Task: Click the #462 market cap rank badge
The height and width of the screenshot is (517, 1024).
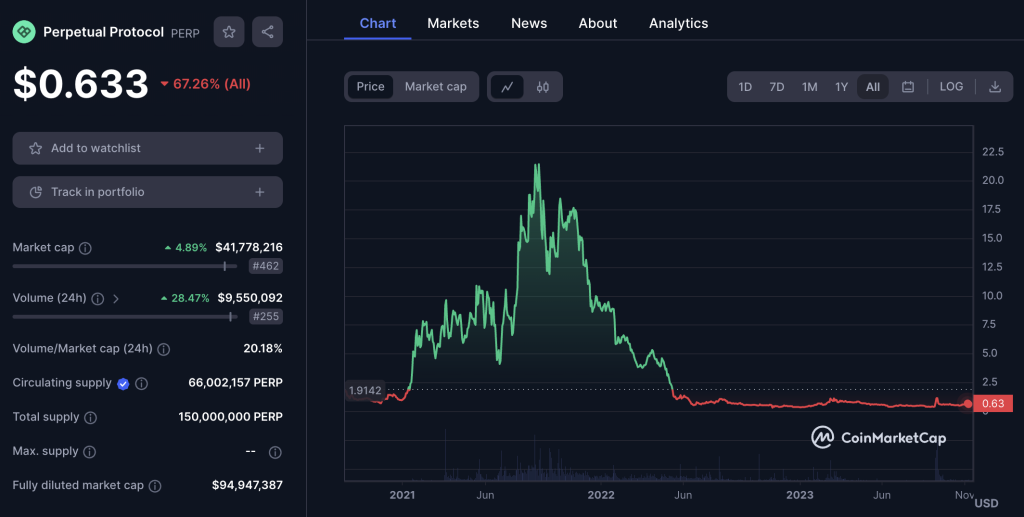Action: click(x=265, y=266)
